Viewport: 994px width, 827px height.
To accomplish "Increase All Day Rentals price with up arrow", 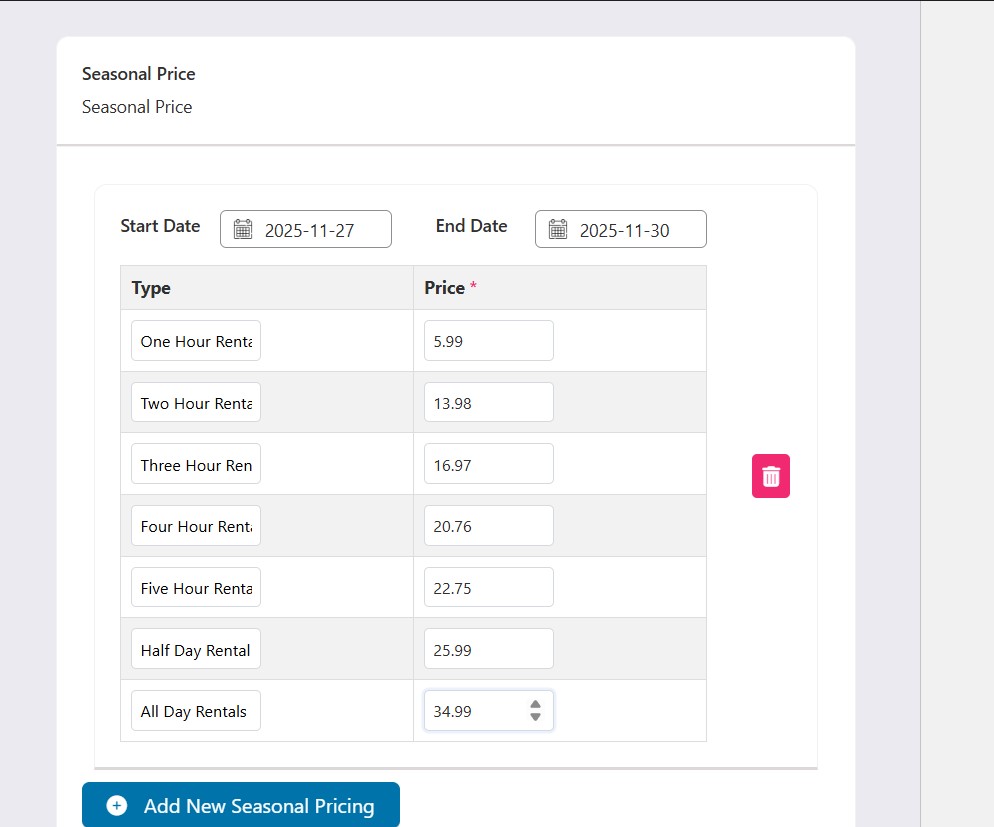I will tap(535, 704).
